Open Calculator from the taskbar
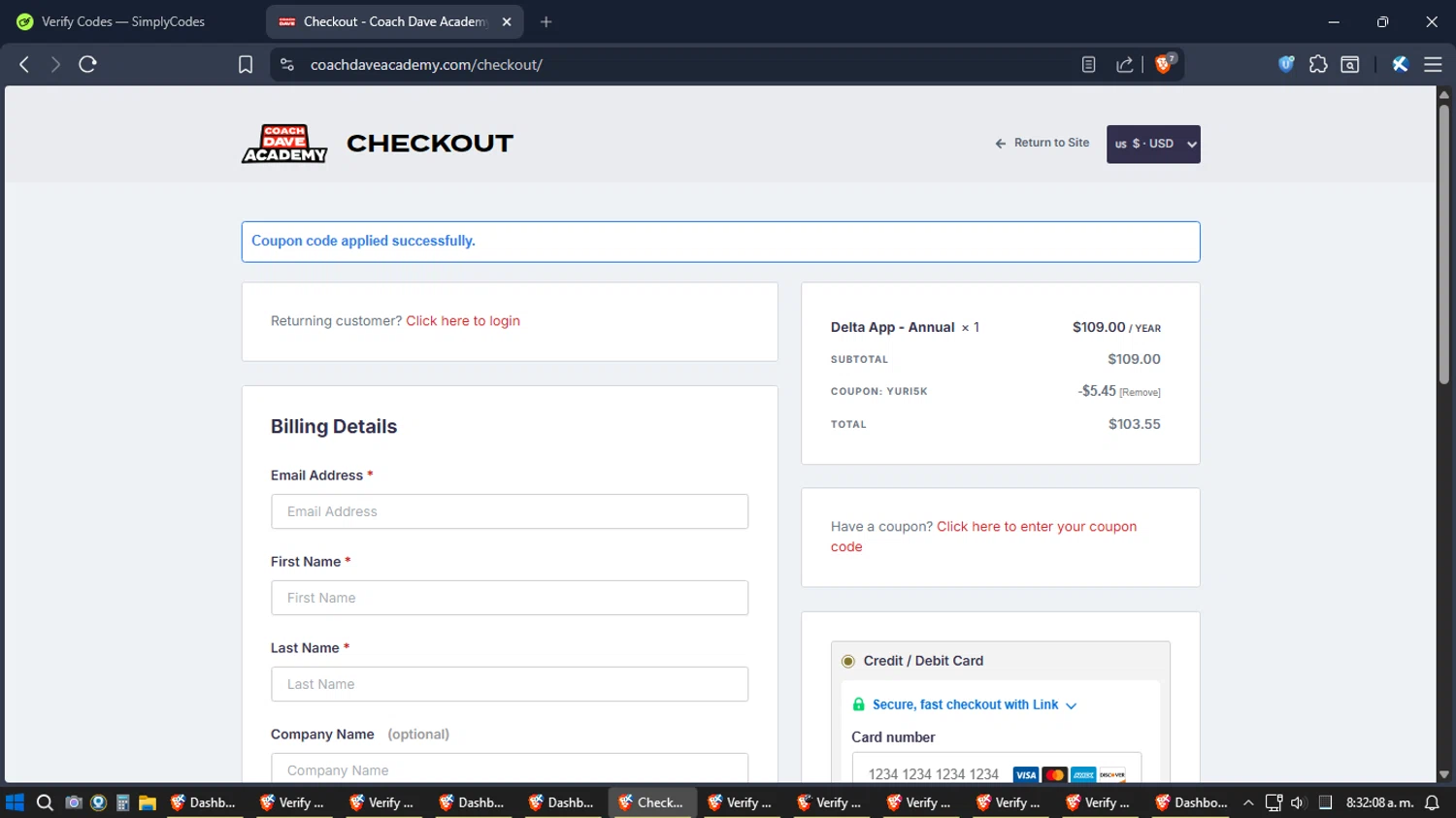The height and width of the screenshot is (818, 1456). click(122, 802)
